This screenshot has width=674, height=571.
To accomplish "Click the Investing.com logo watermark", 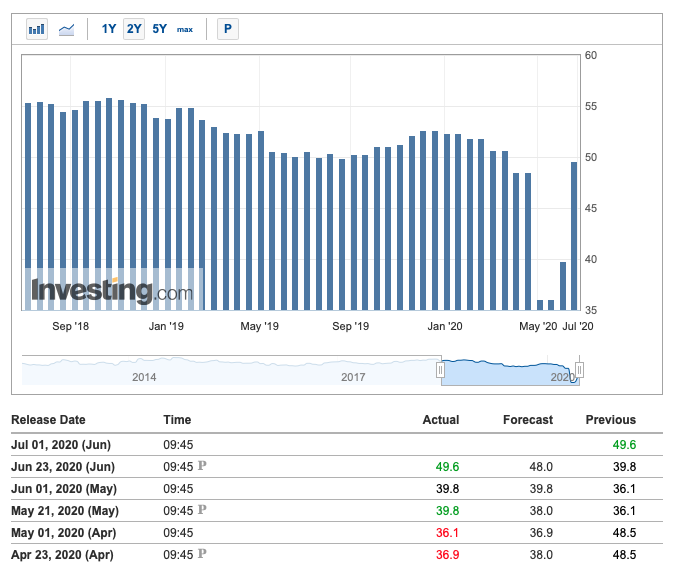I will coord(112,291).
